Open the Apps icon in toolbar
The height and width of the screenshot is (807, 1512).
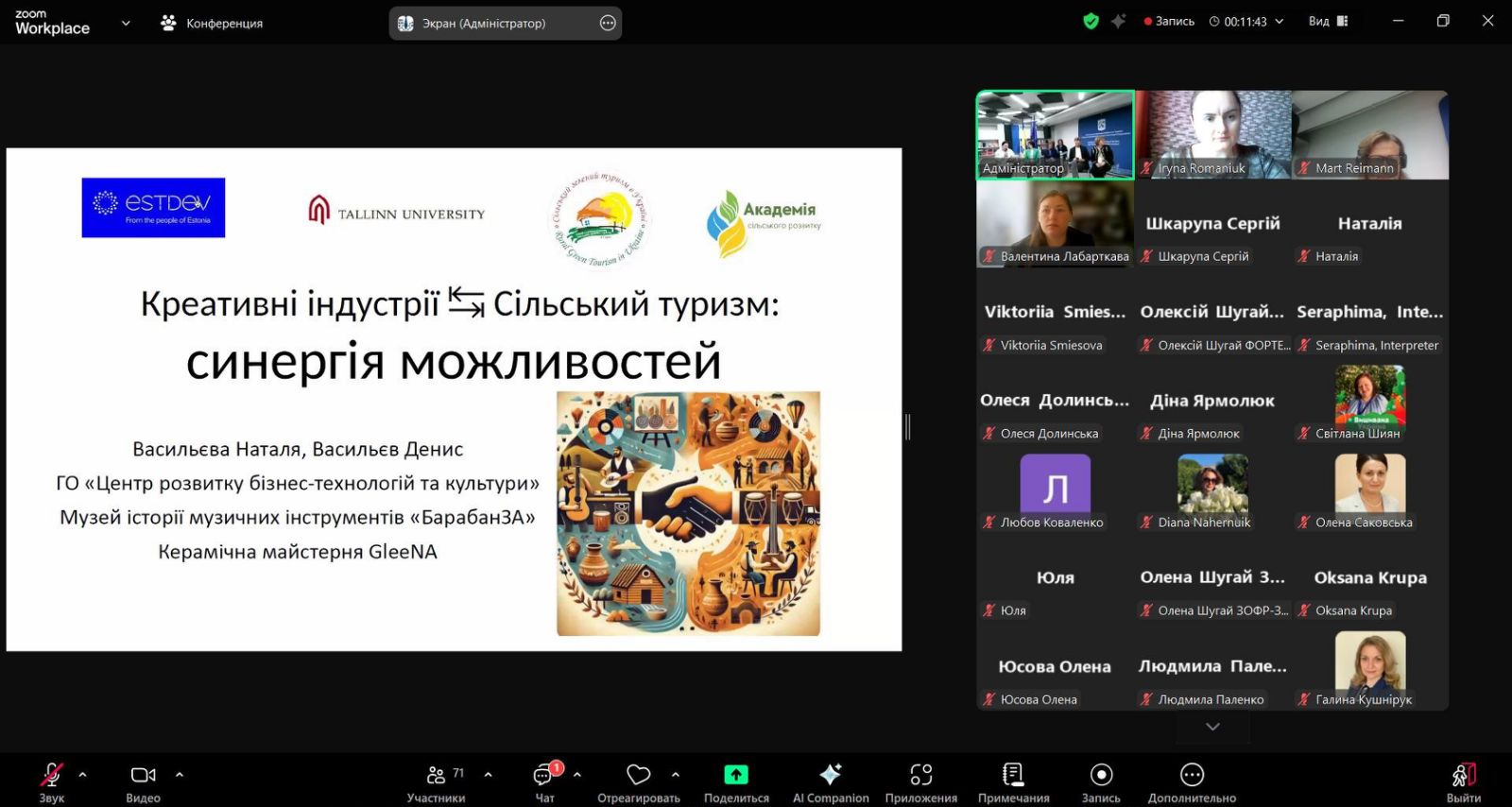[x=920, y=775]
